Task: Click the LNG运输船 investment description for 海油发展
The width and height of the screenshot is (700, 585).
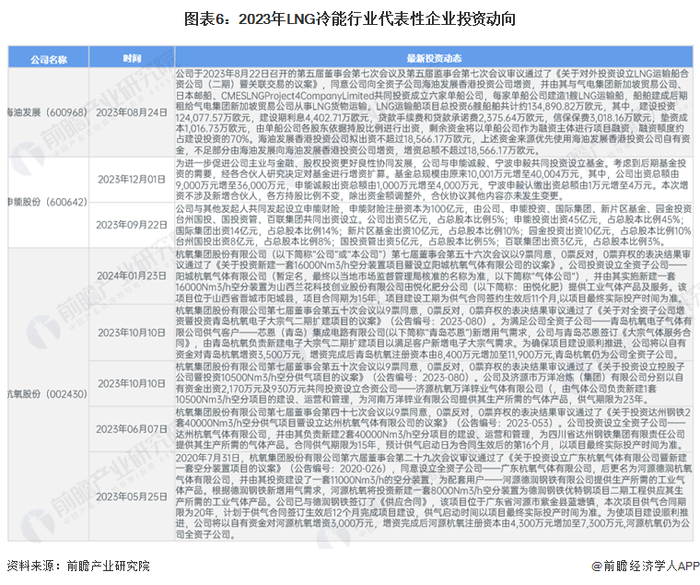Action: coord(433,112)
